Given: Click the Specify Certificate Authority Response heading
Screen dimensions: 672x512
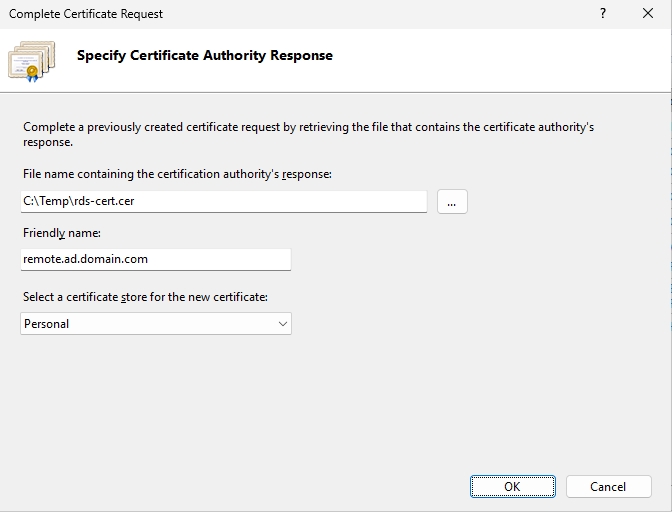Looking at the screenshot, I should (204, 56).
